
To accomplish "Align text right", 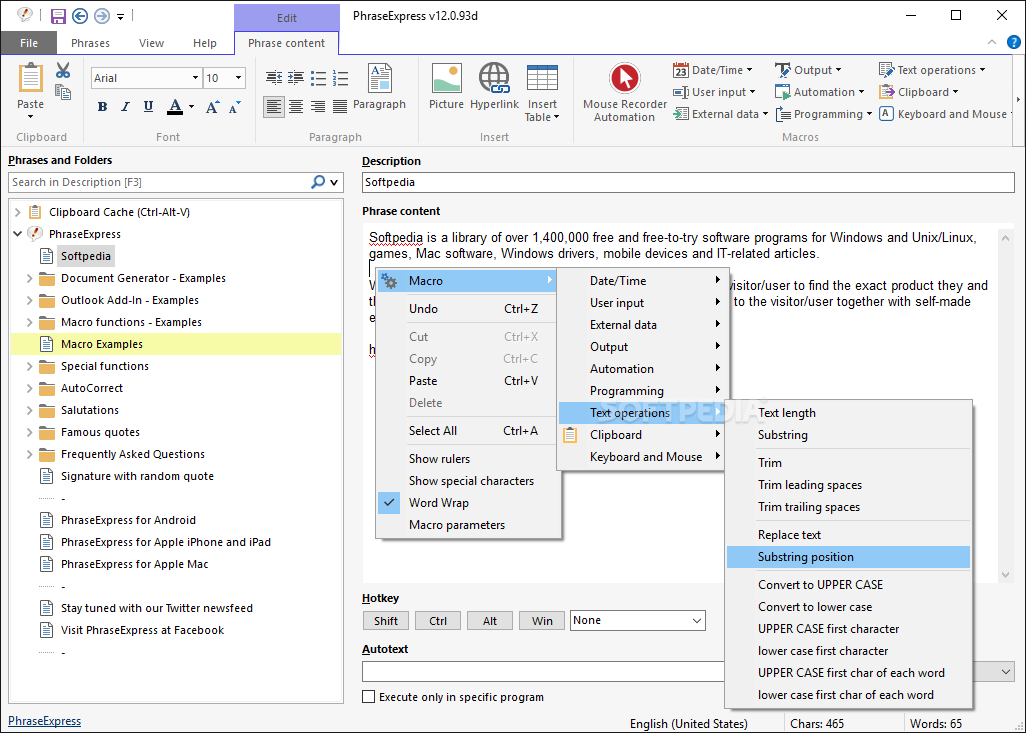I will 318,106.
